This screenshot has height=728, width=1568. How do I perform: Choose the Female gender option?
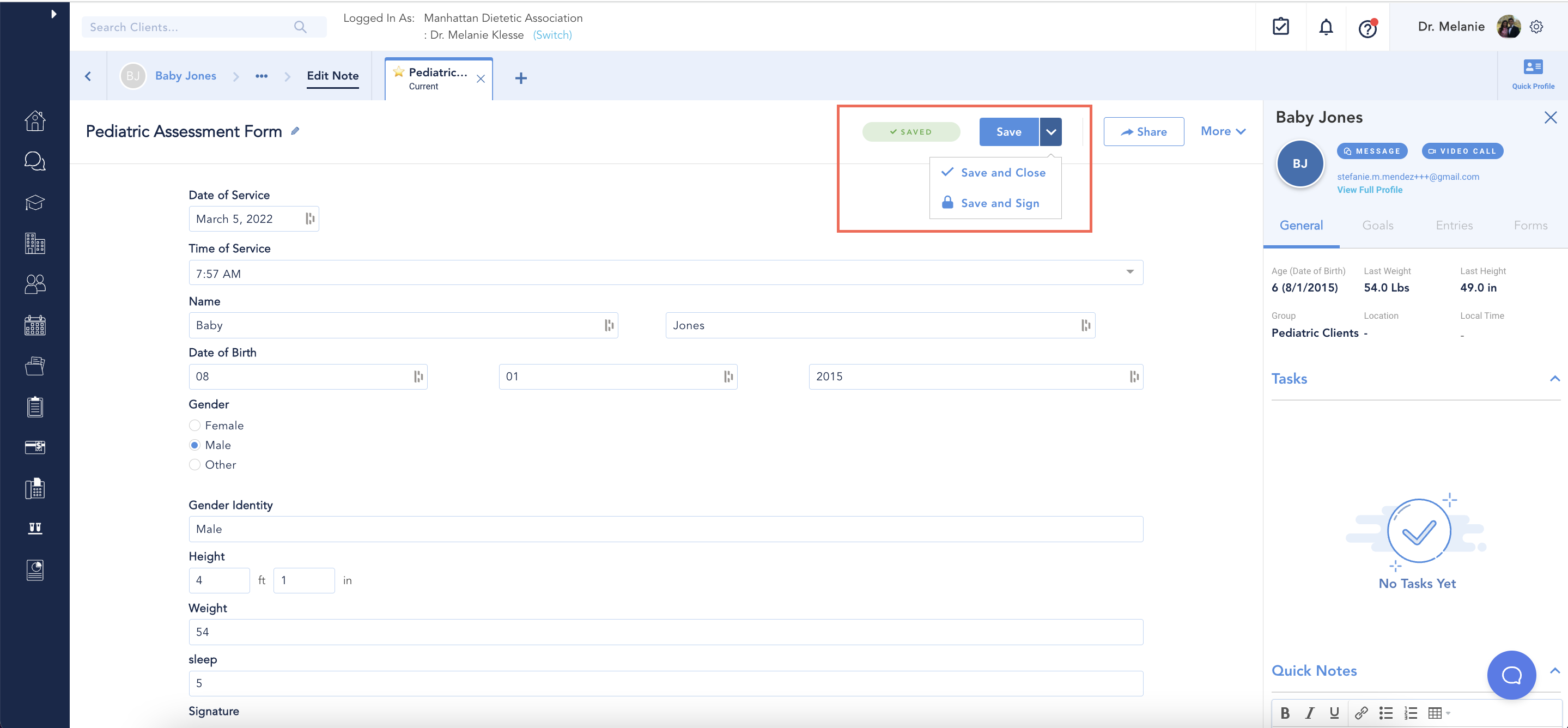coord(195,425)
